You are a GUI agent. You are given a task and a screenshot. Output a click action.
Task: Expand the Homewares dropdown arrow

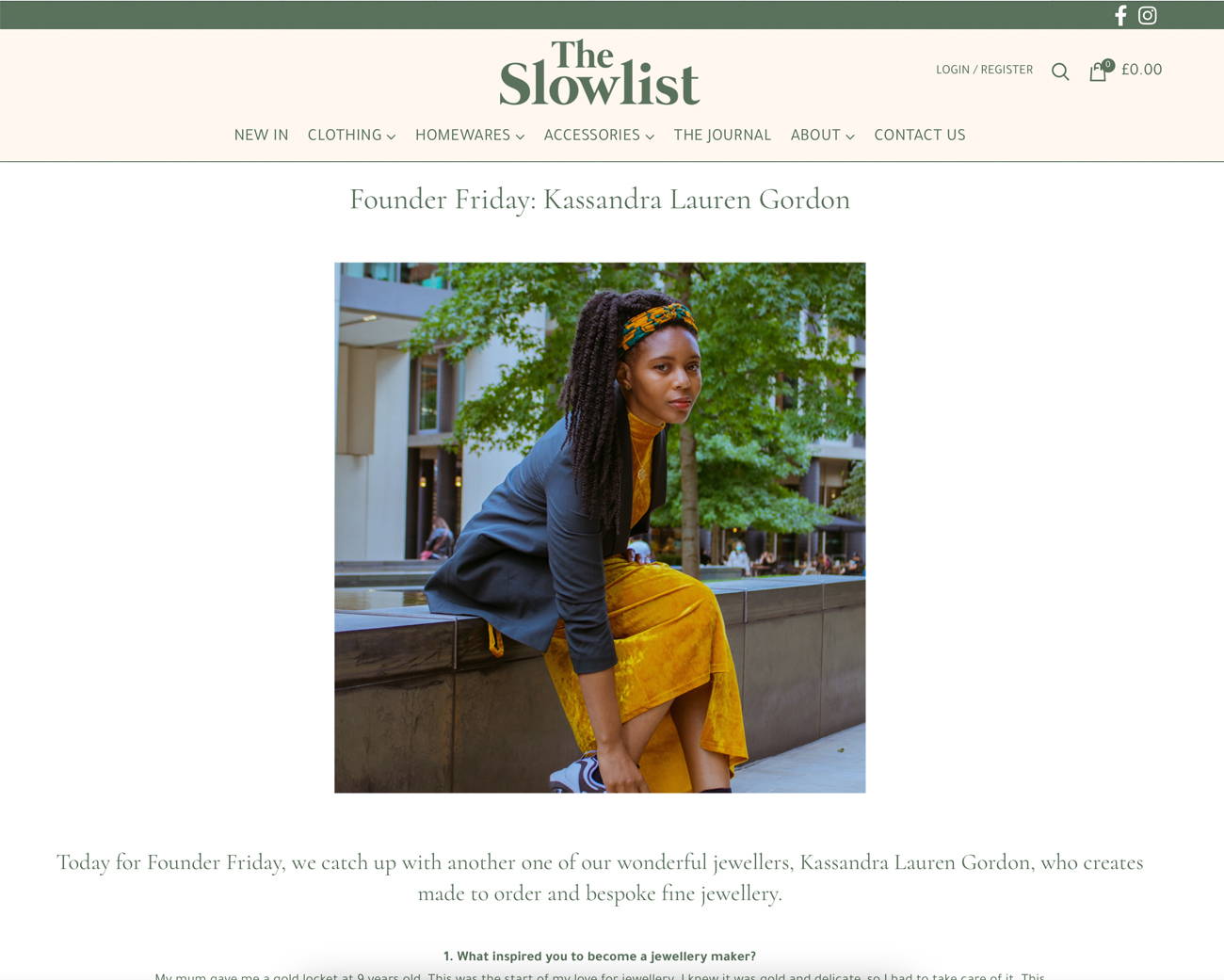520,137
